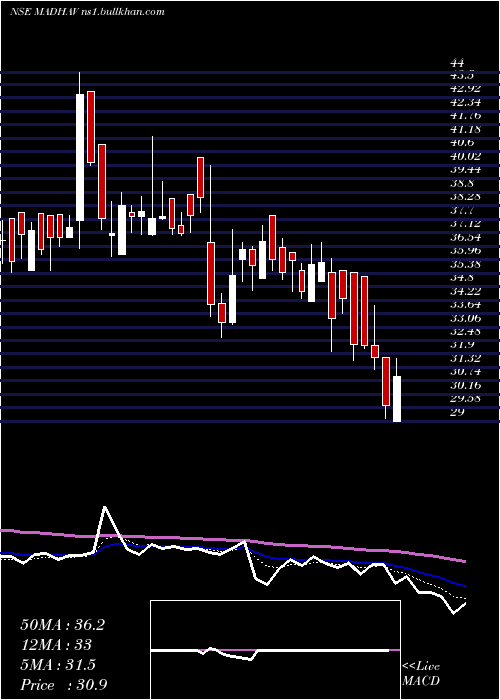The width and height of the screenshot is (500, 700).
Task: Select the 35.38 price axis label
Action: coord(465,264)
